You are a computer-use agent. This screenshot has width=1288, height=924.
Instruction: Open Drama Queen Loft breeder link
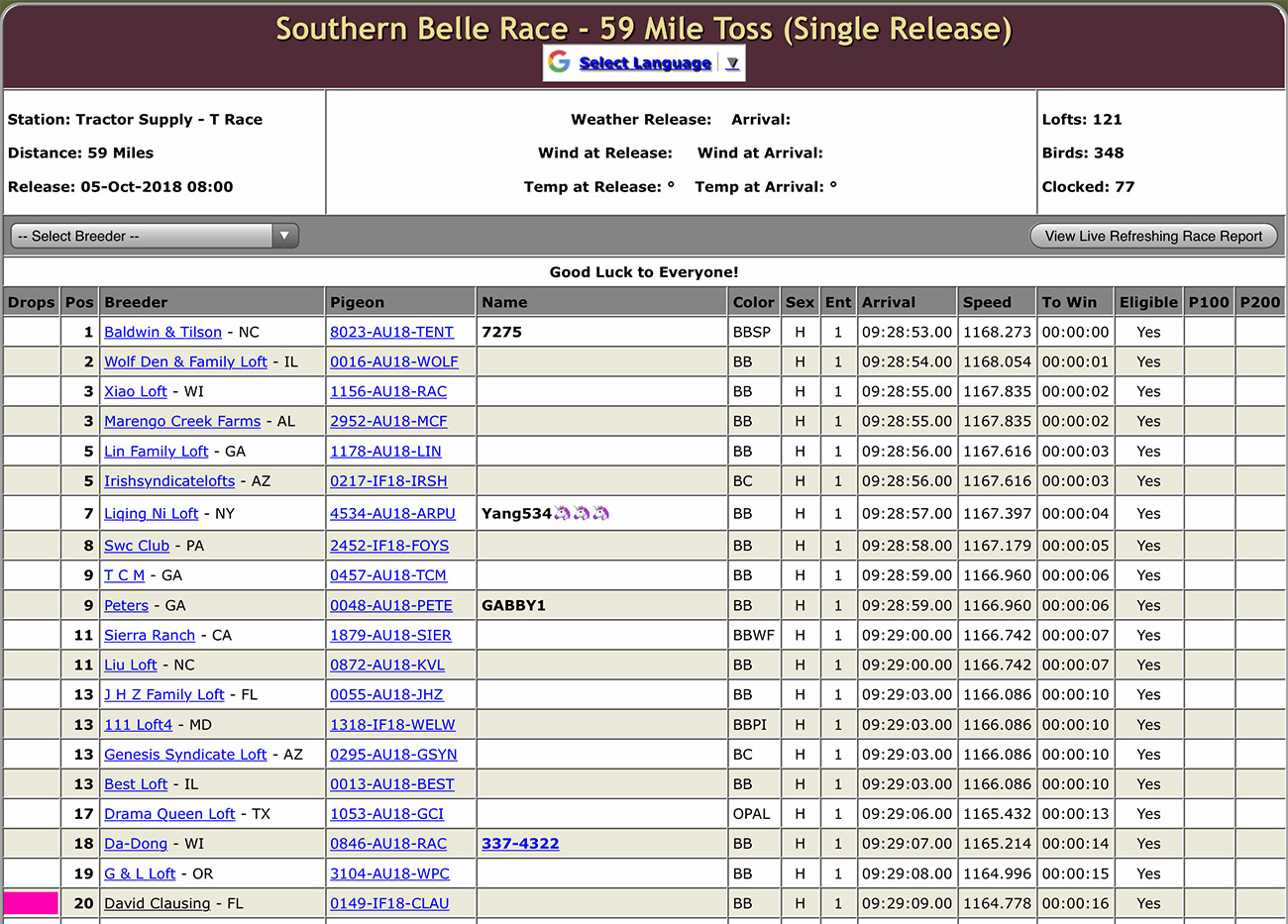pos(169,814)
